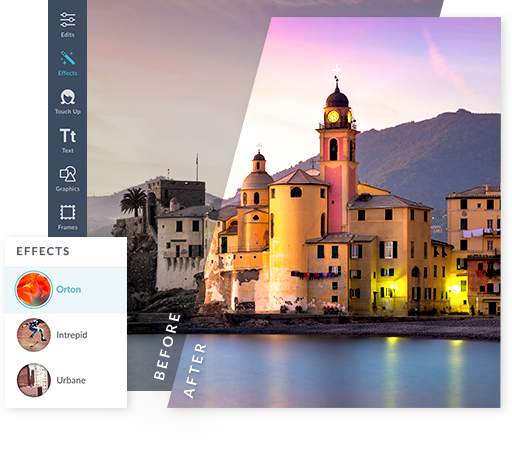Click the Touch Up label in sidebar
Screen dimensions: 512x450
(68, 112)
